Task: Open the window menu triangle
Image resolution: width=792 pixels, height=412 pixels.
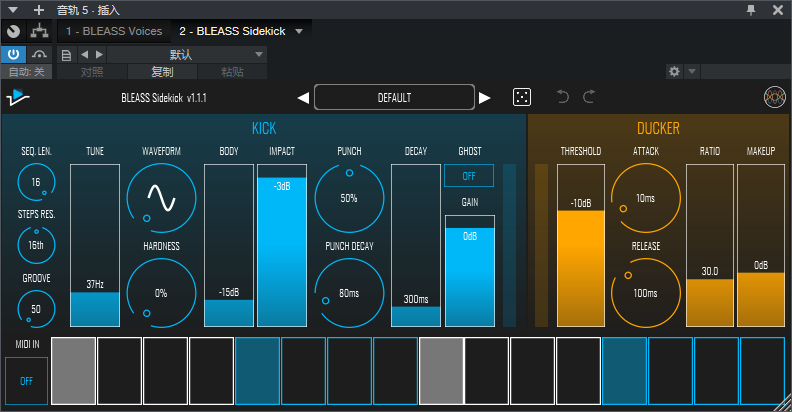Action: click(x=13, y=10)
